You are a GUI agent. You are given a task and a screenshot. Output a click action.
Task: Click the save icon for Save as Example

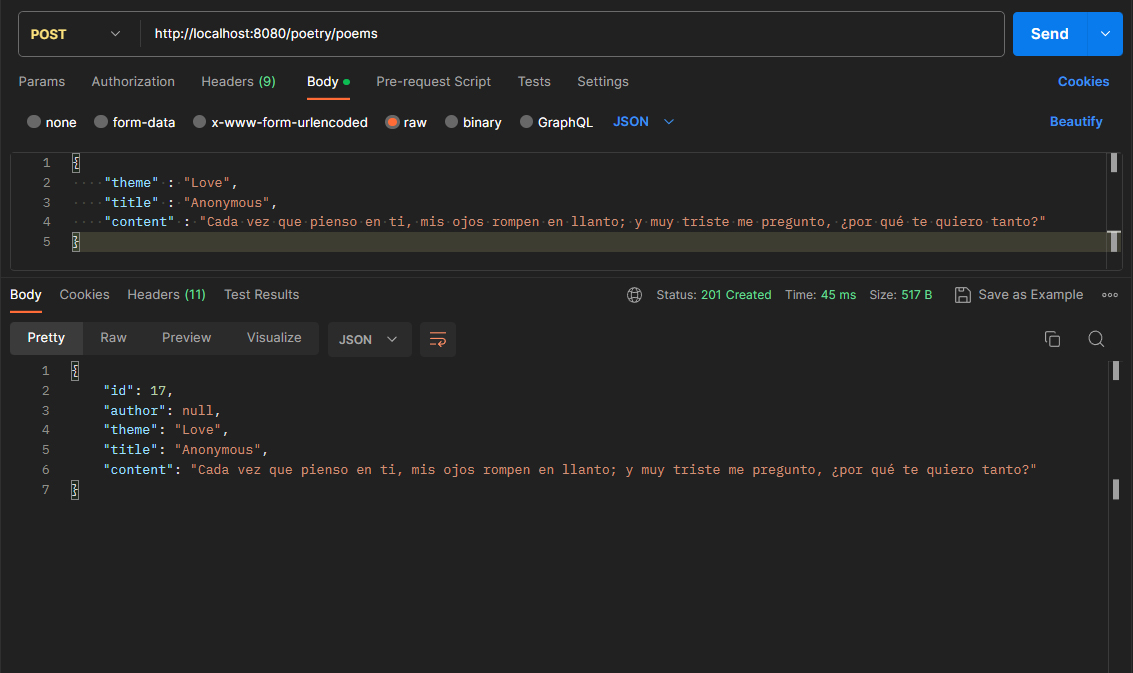pyautogui.click(x=962, y=295)
